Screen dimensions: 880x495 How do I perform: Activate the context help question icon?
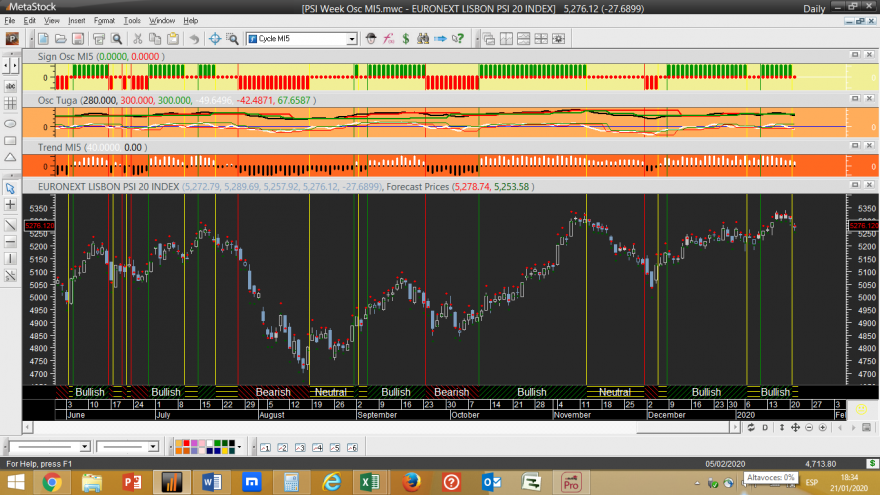458,39
